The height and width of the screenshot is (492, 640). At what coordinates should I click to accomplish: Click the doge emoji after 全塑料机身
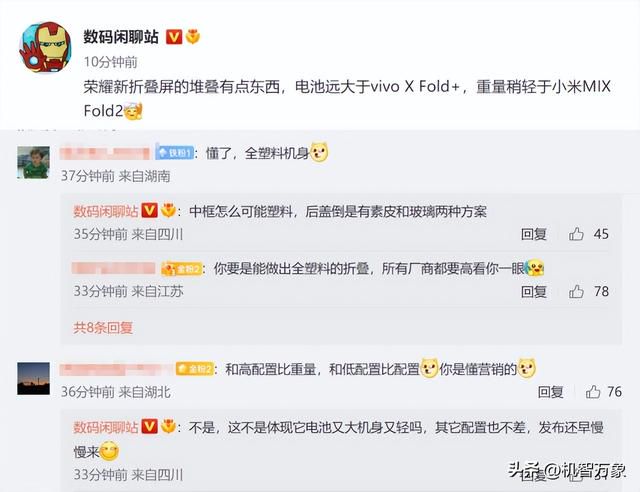click(319, 153)
